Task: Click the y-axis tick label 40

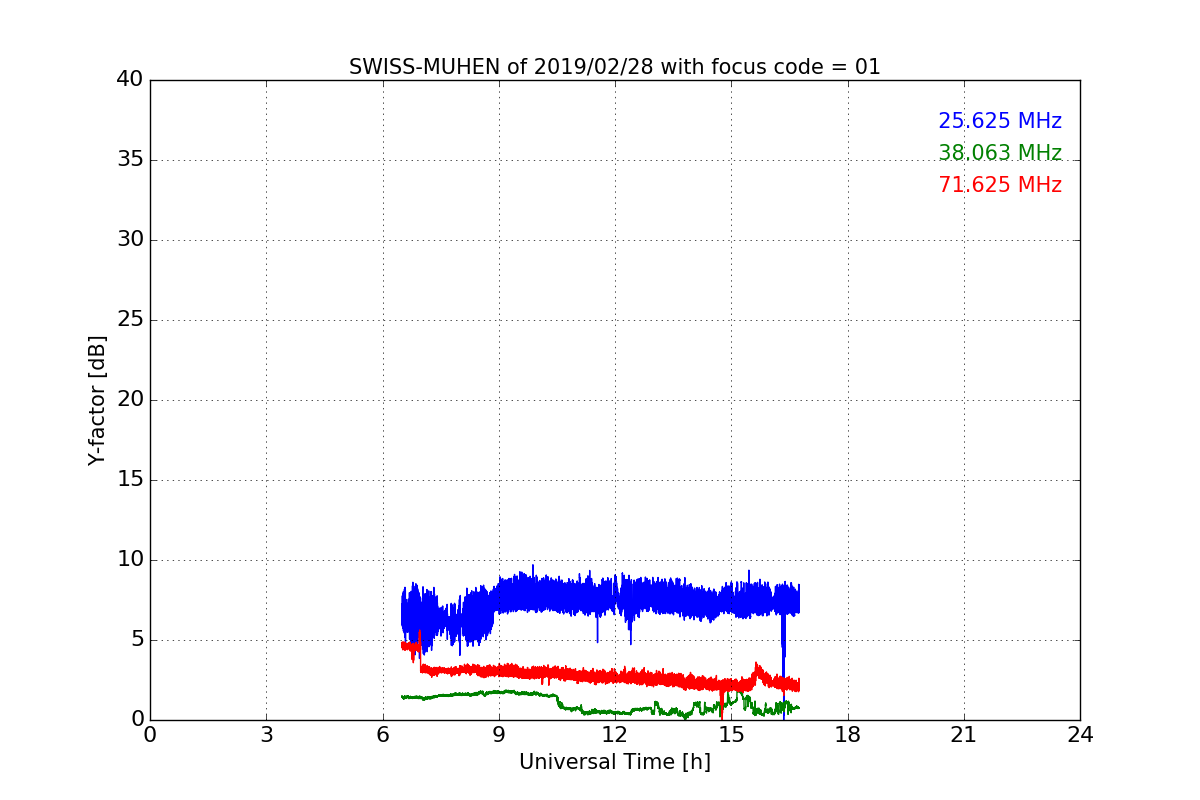Action: pyautogui.click(x=130, y=80)
